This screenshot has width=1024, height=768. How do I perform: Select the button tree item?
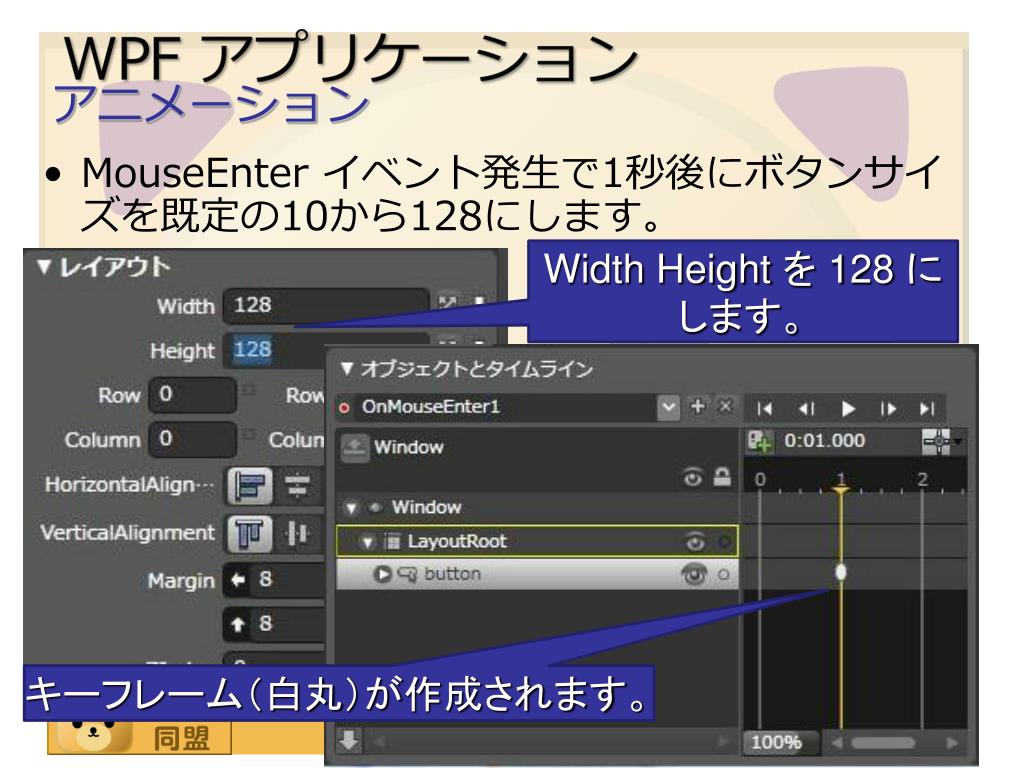click(453, 574)
